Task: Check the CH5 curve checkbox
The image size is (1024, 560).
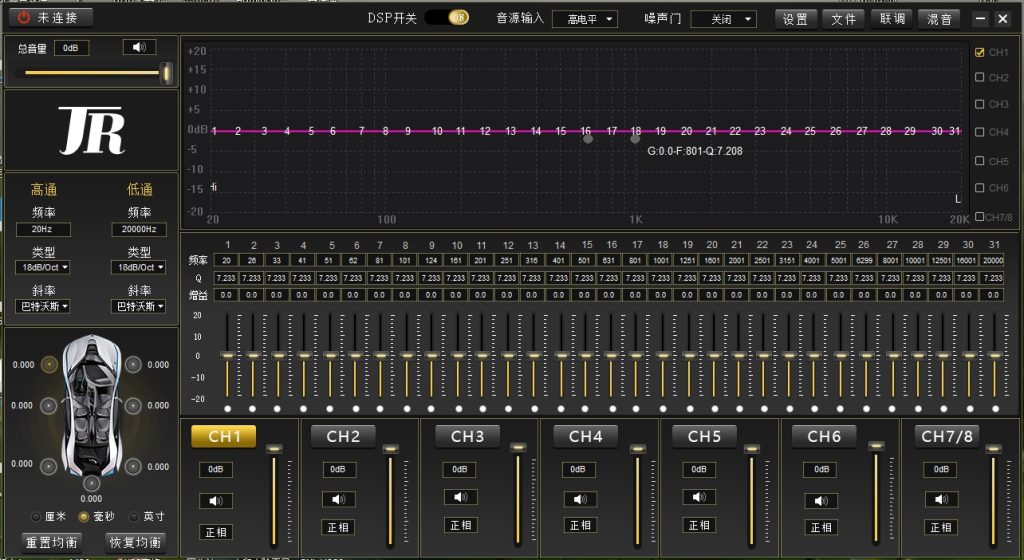Action: point(980,161)
